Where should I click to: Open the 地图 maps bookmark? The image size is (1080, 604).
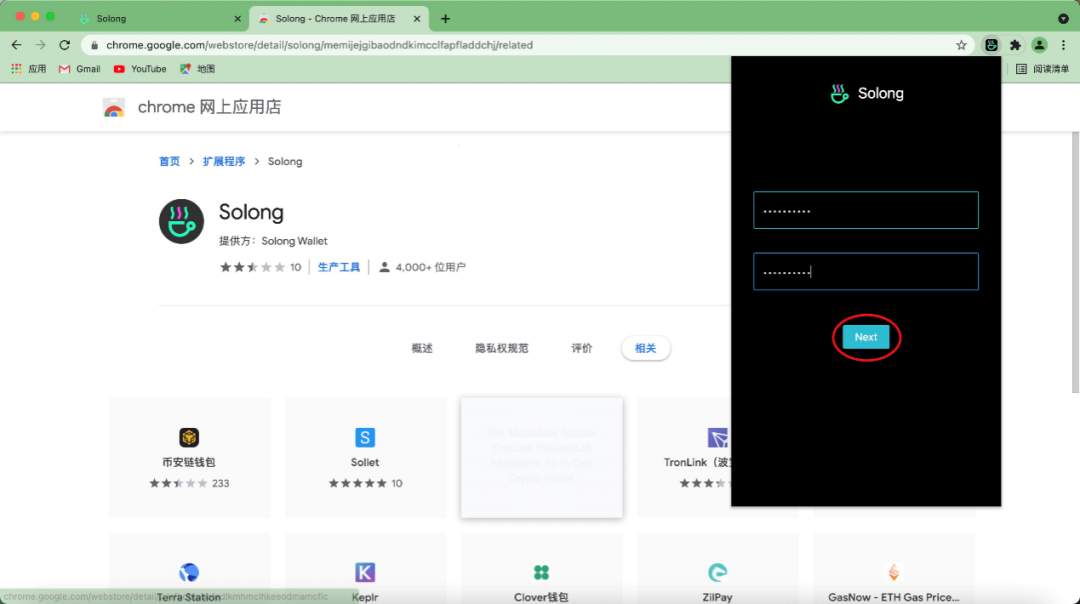[198, 69]
